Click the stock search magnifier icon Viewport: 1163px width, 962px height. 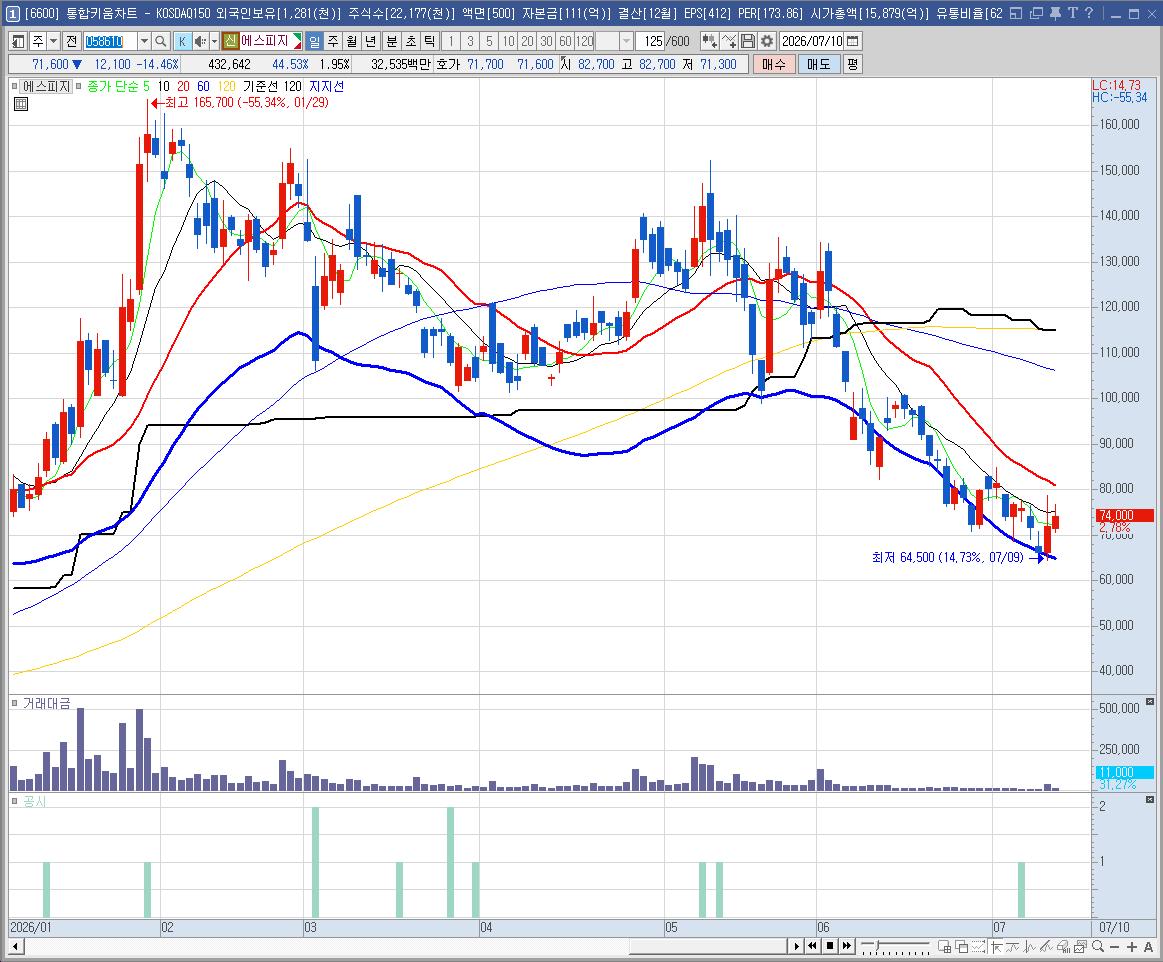(160, 42)
